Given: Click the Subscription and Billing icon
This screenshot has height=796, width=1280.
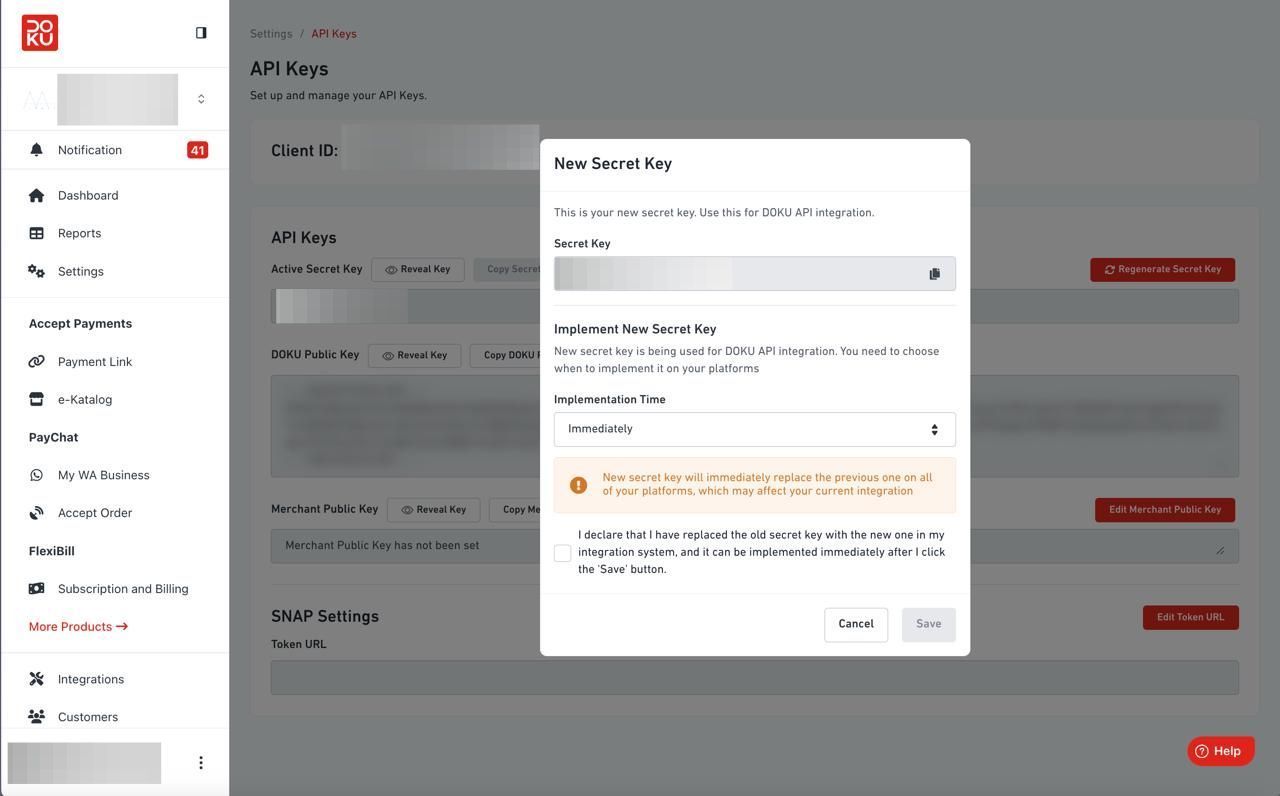Looking at the screenshot, I should pos(36,589).
